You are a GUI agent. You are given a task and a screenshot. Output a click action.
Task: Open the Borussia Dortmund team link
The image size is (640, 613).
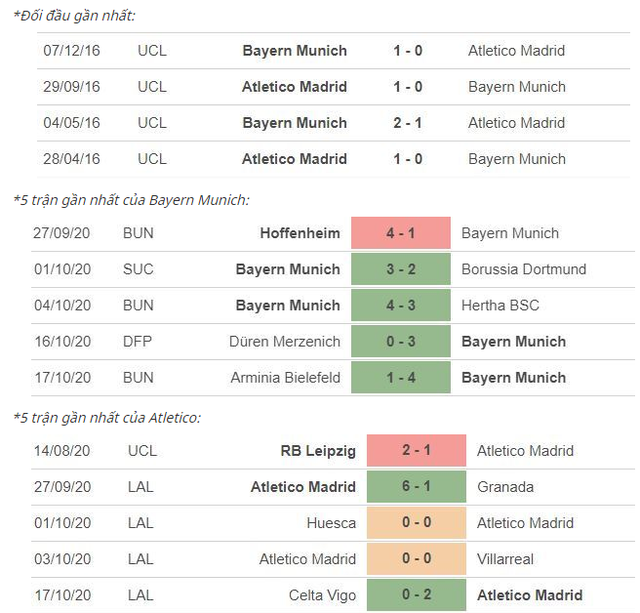point(524,269)
